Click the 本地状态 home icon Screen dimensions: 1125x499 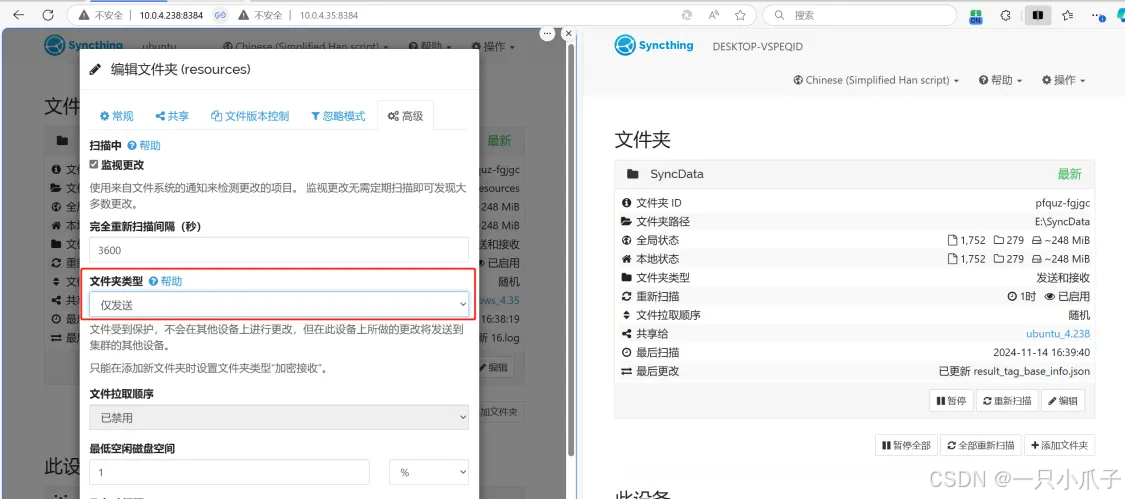coord(626,259)
